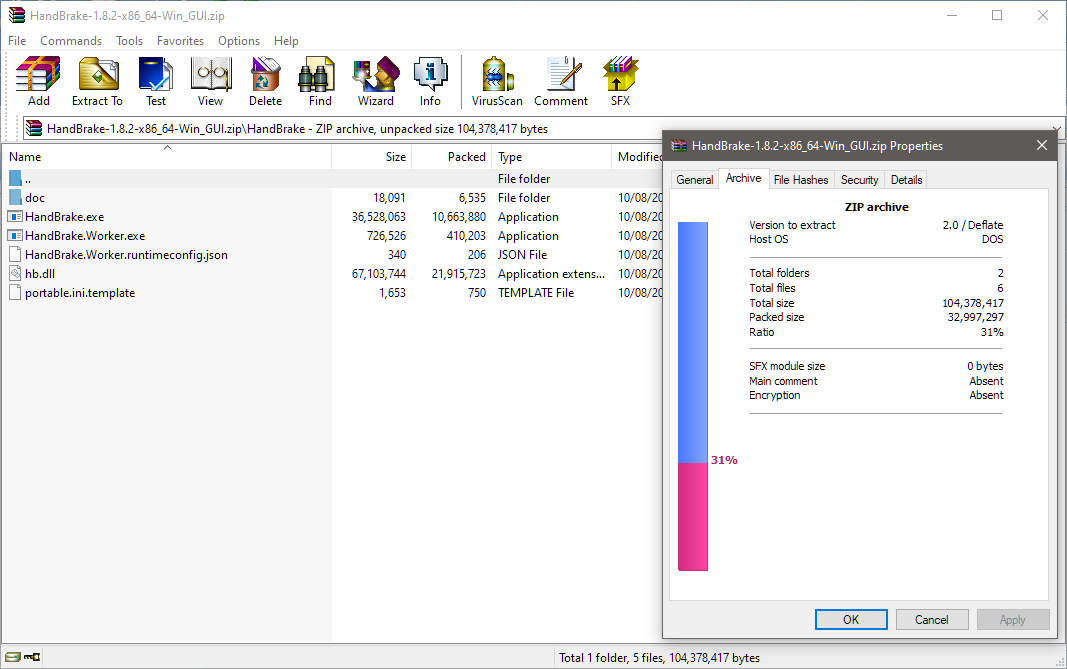
Task: Click the Add toolbar icon
Action: 38,74
